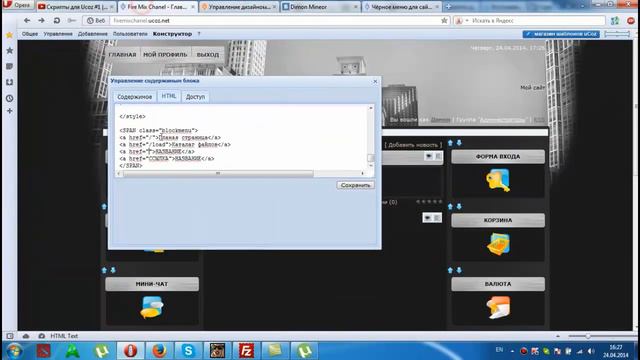
Task: Click the </style> line in code editor
Action: [x=132, y=116]
